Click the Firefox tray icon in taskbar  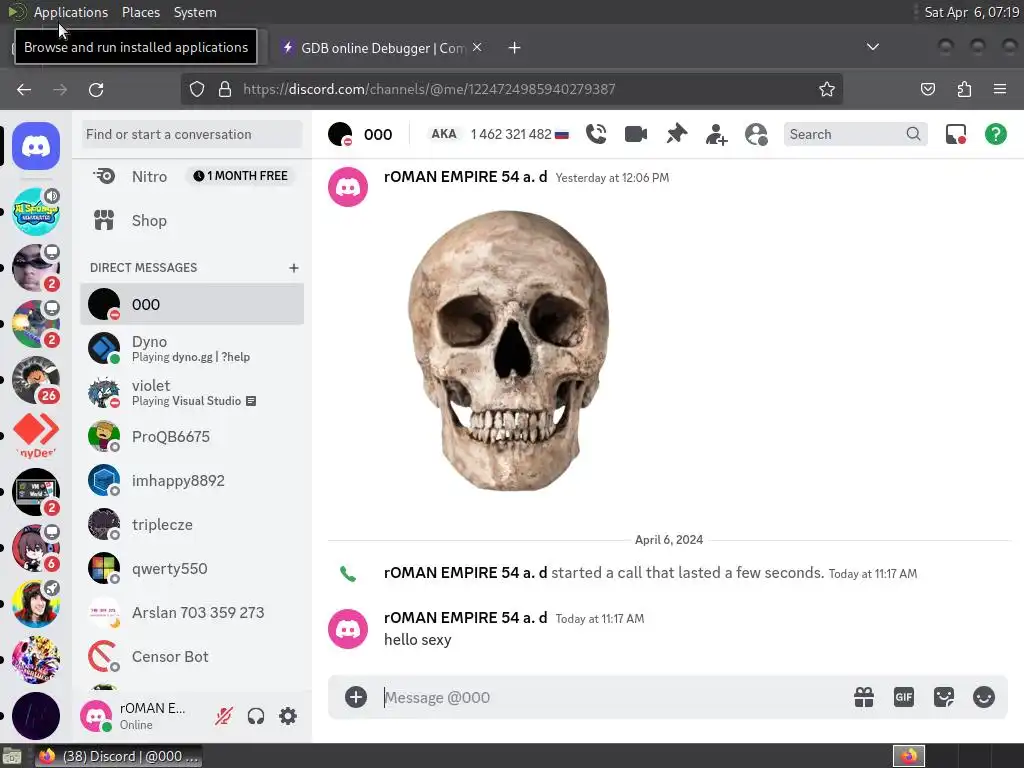pos(908,756)
